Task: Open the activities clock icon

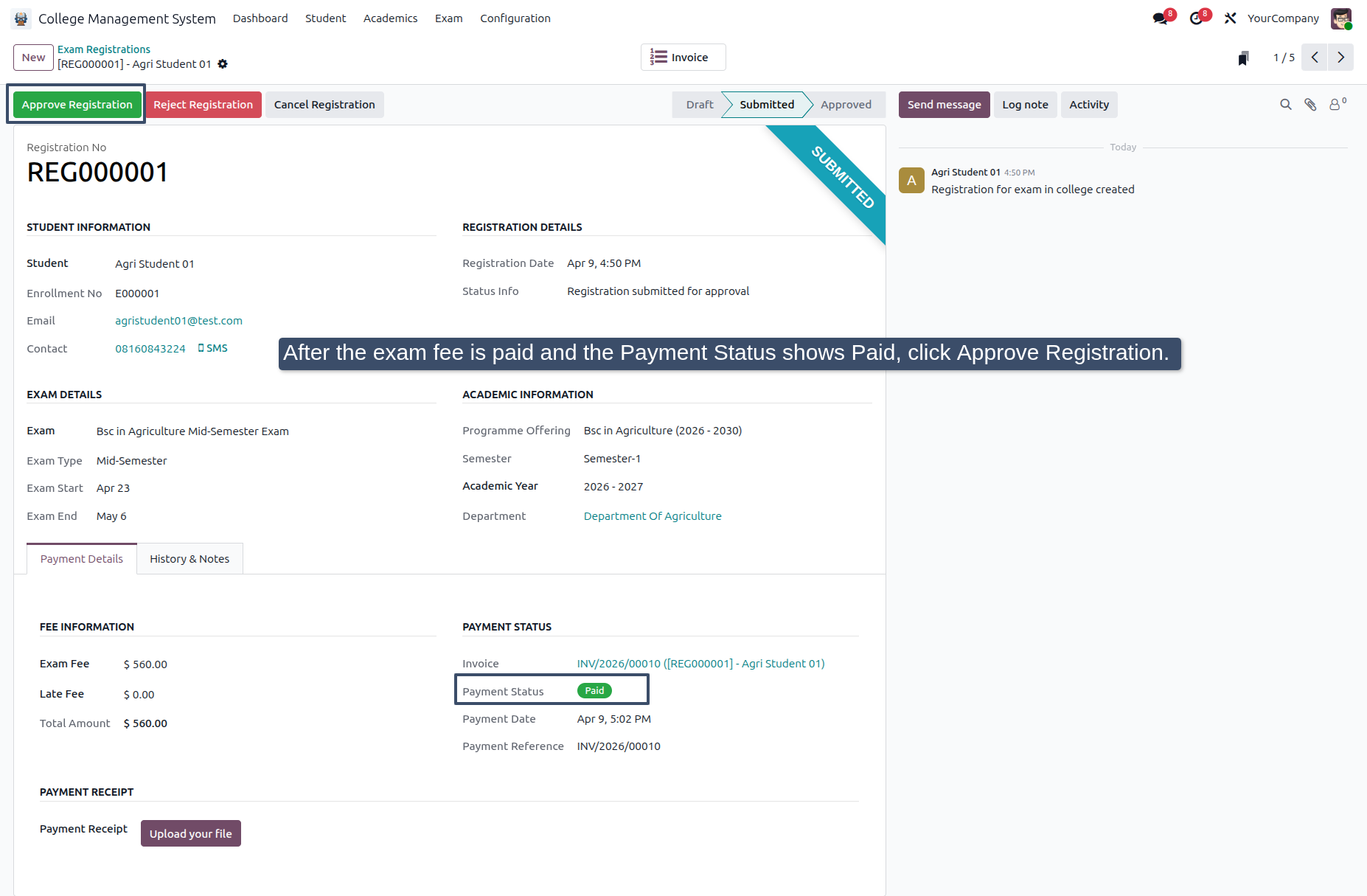Action: pyautogui.click(x=1196, y=18)
